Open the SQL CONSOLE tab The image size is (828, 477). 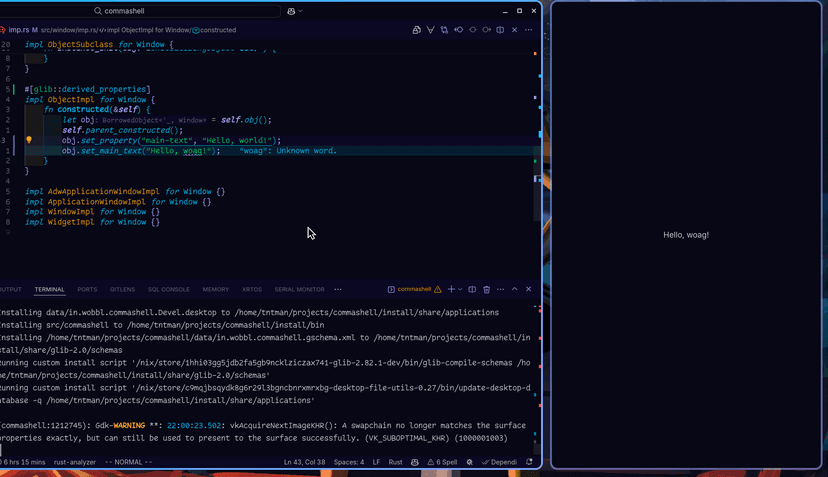click(168, 289)
